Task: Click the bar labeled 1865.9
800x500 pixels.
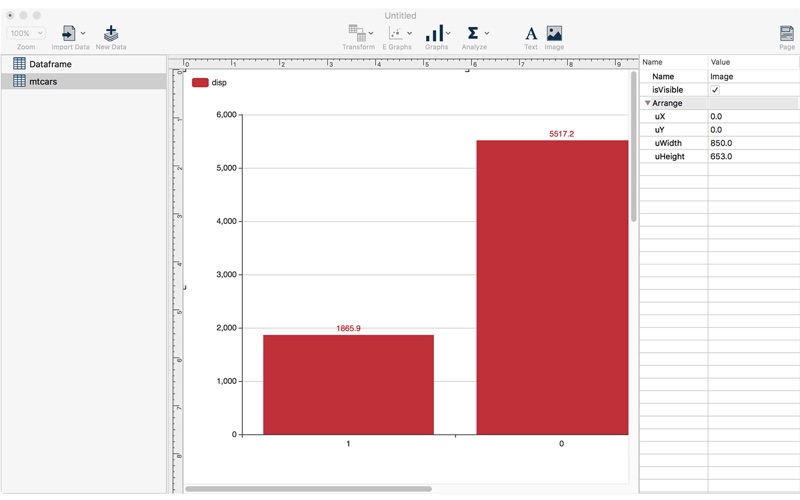Action: point(348,385)
